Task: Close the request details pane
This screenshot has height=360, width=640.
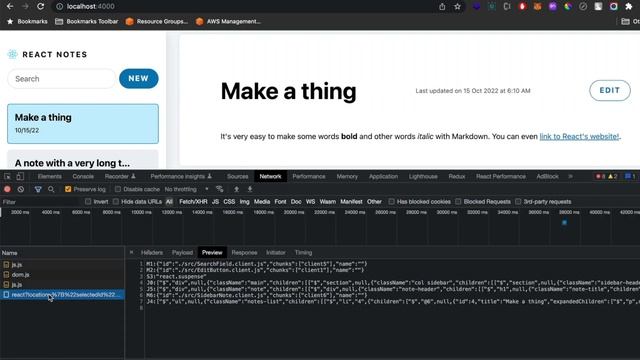Action: coord(131,253)
